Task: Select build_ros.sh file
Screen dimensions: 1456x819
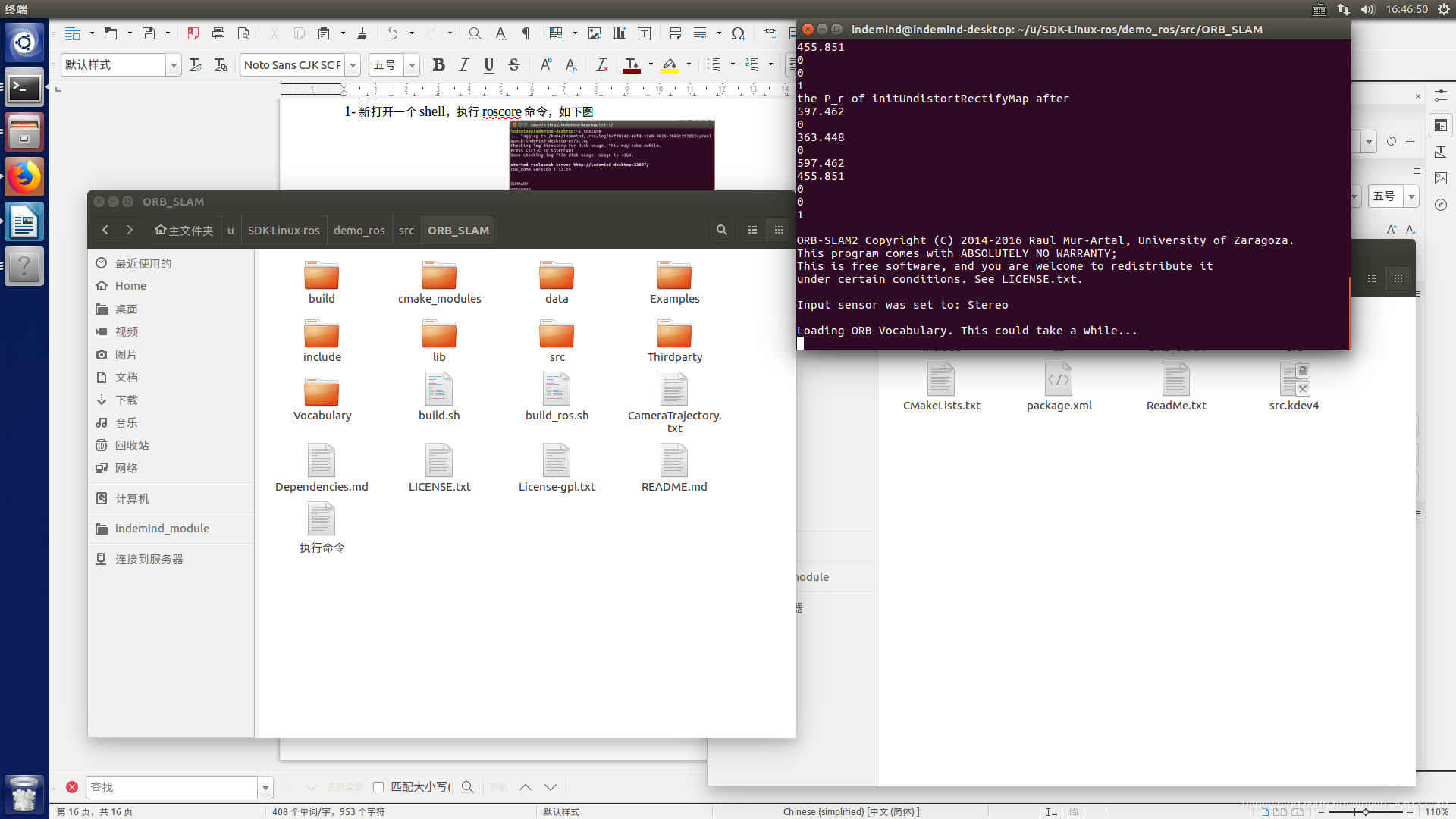Action: [x=557, y=397]
